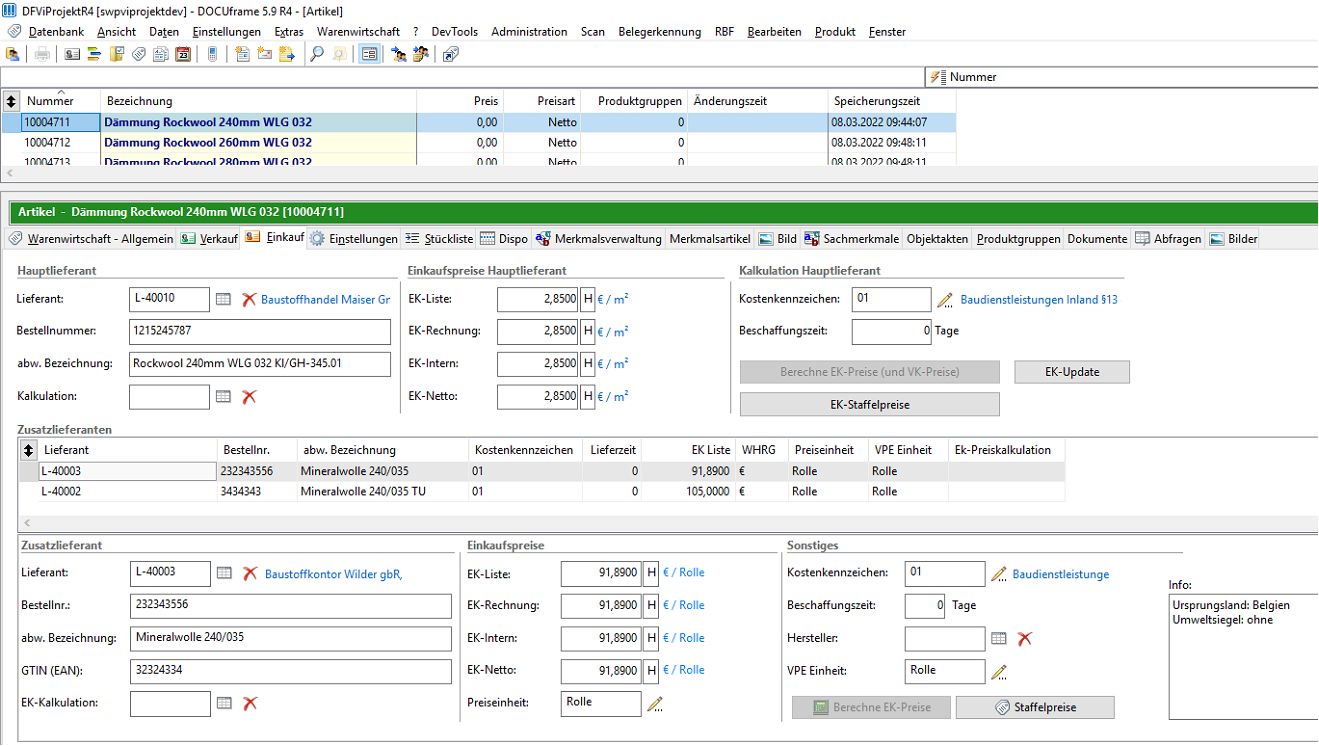Click the Staffelpreise button under Sonstiges
Viewport: 1319px width, 746px height.
(1035, 707)
